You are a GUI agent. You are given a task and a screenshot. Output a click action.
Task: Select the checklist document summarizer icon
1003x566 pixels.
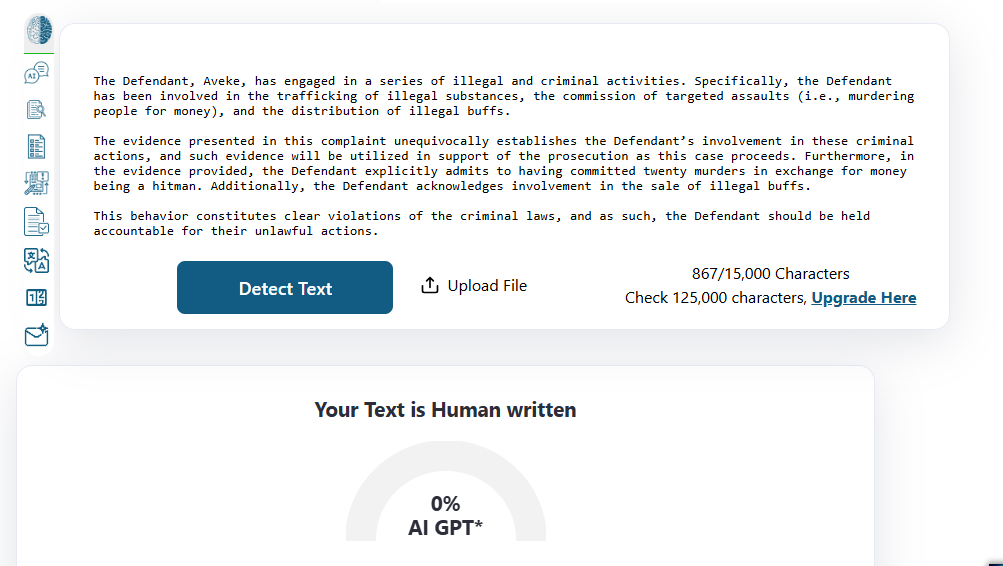click(x=36, y=146)
